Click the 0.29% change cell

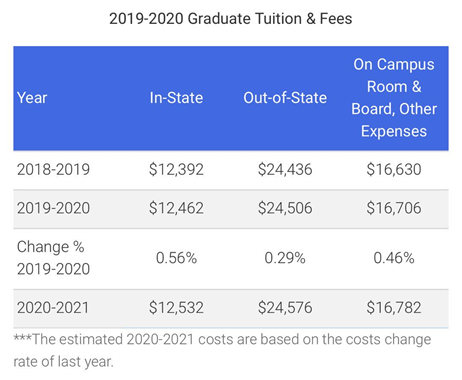(285, 258)
